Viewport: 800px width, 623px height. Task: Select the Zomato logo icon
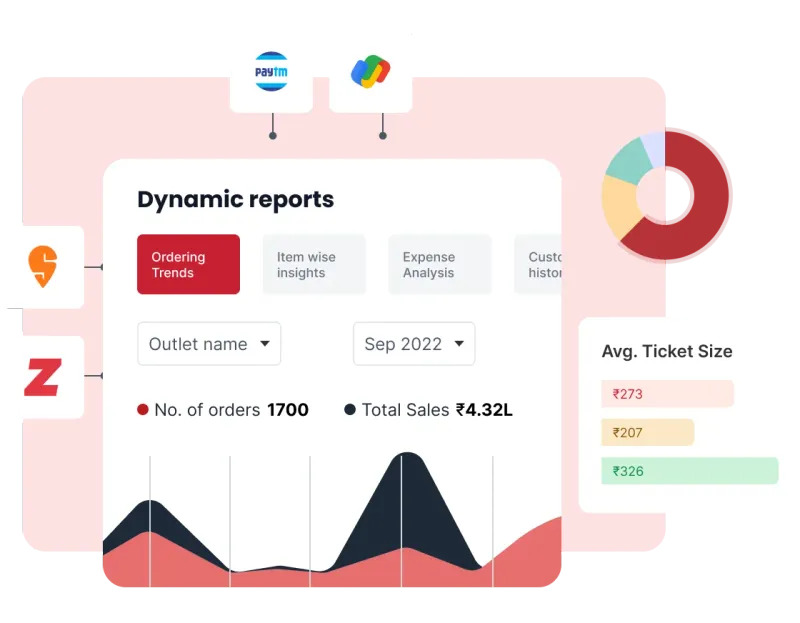tap(42, 377)
